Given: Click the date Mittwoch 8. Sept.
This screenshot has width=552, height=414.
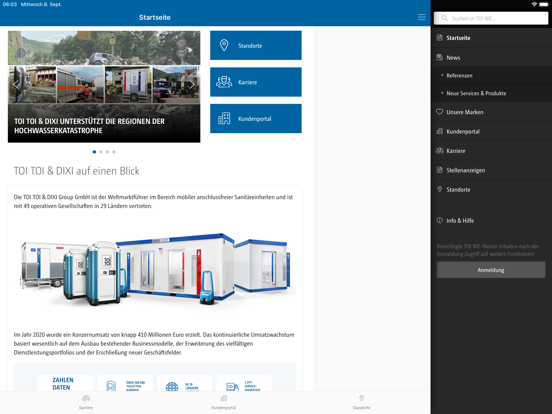Looking at the screenshot, I should coord(41,4).
